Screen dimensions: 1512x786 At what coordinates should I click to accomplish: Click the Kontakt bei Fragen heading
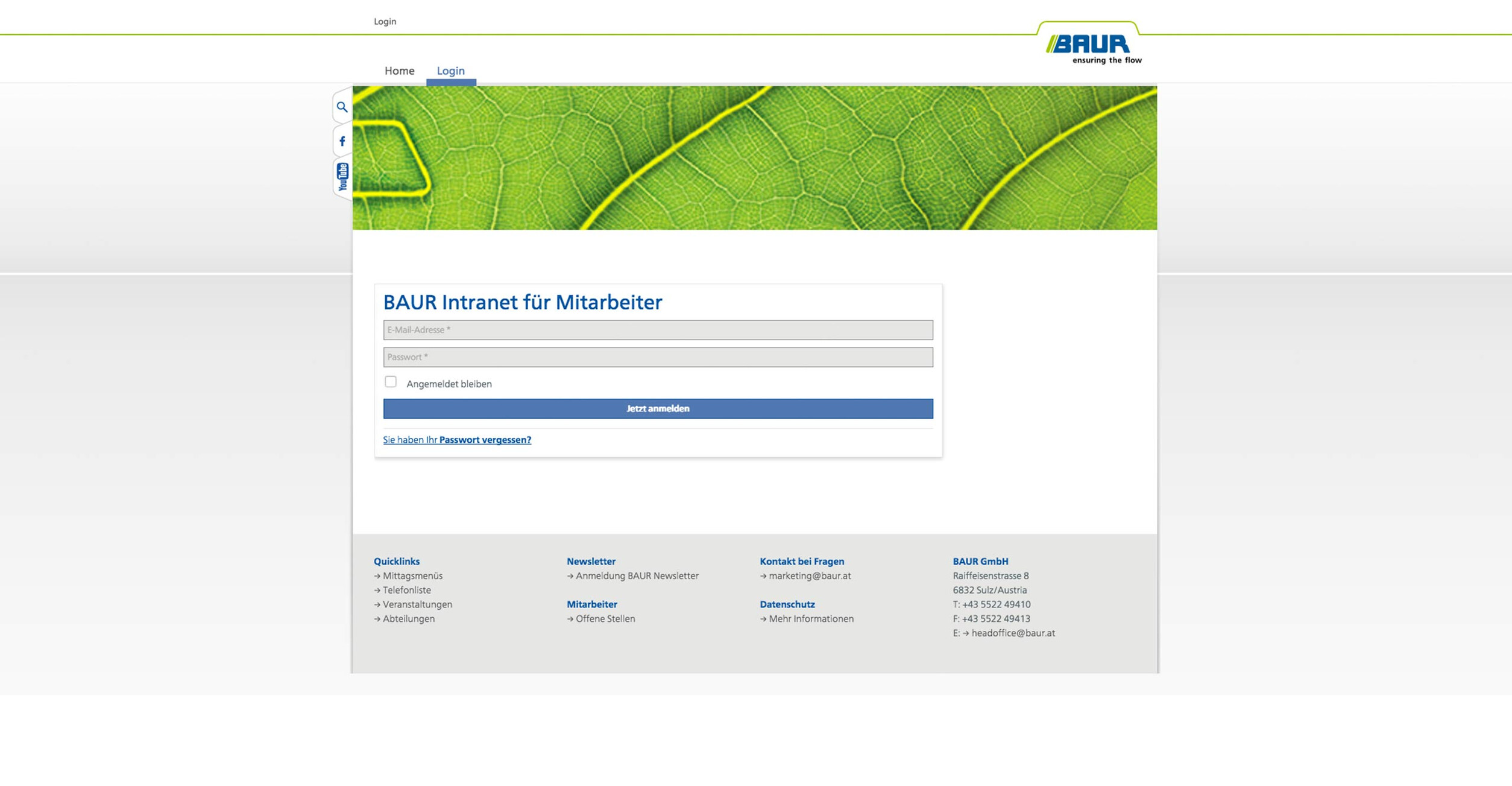(x=802, y=562)
